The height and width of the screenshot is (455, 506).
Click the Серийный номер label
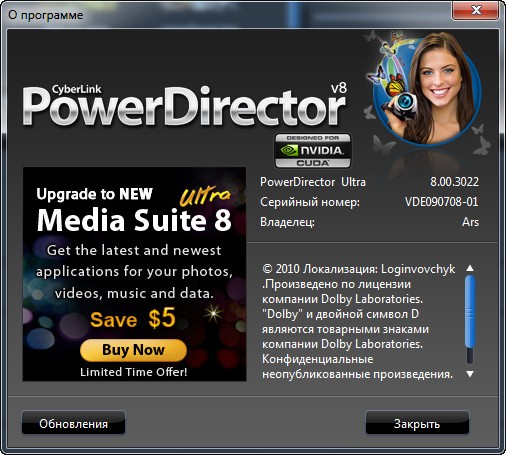click(310, 202)
